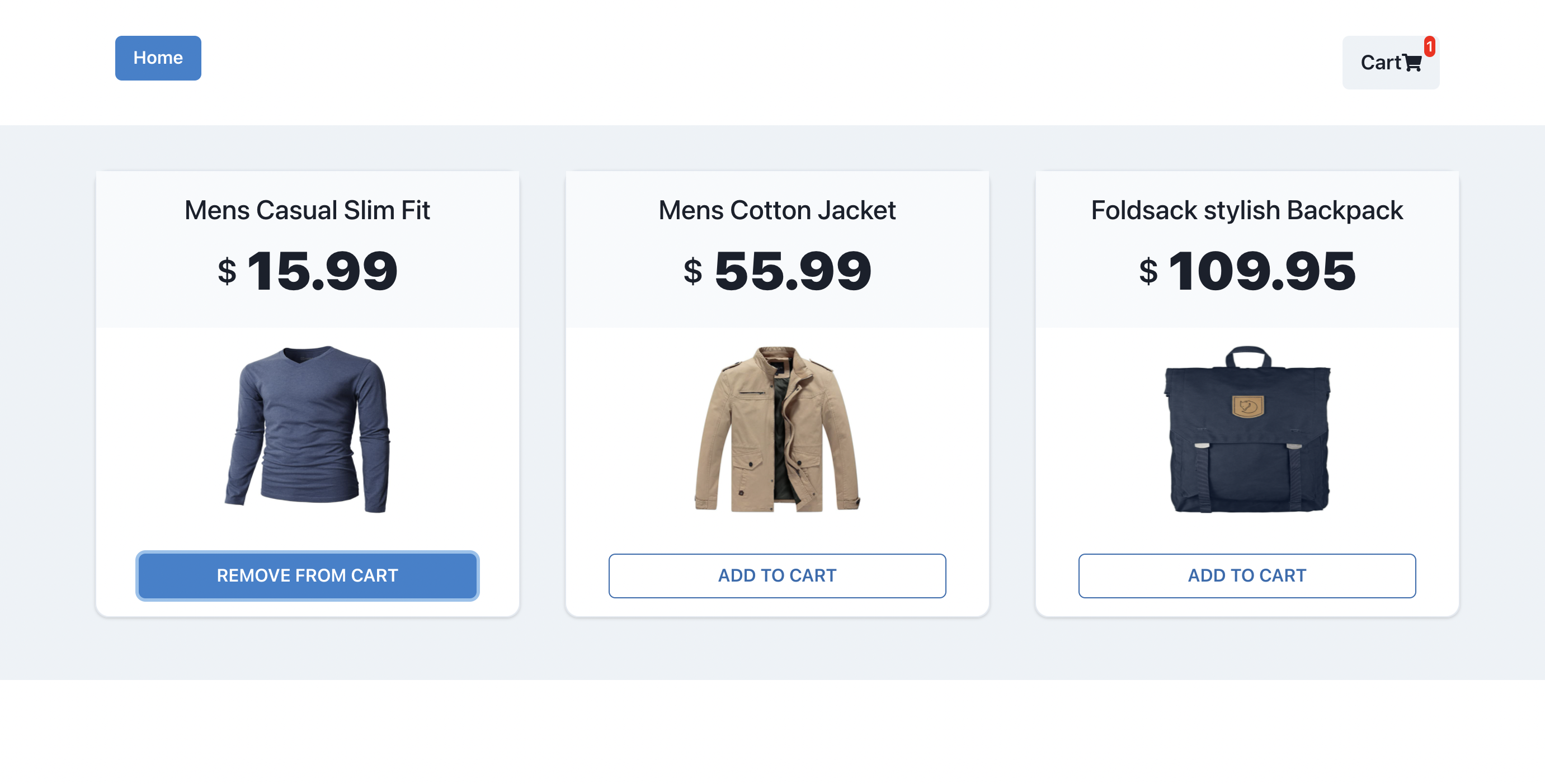This screenshot has width=1545, height=784.
Task: Open the Cart button
Action: (x=1390, y=62)
